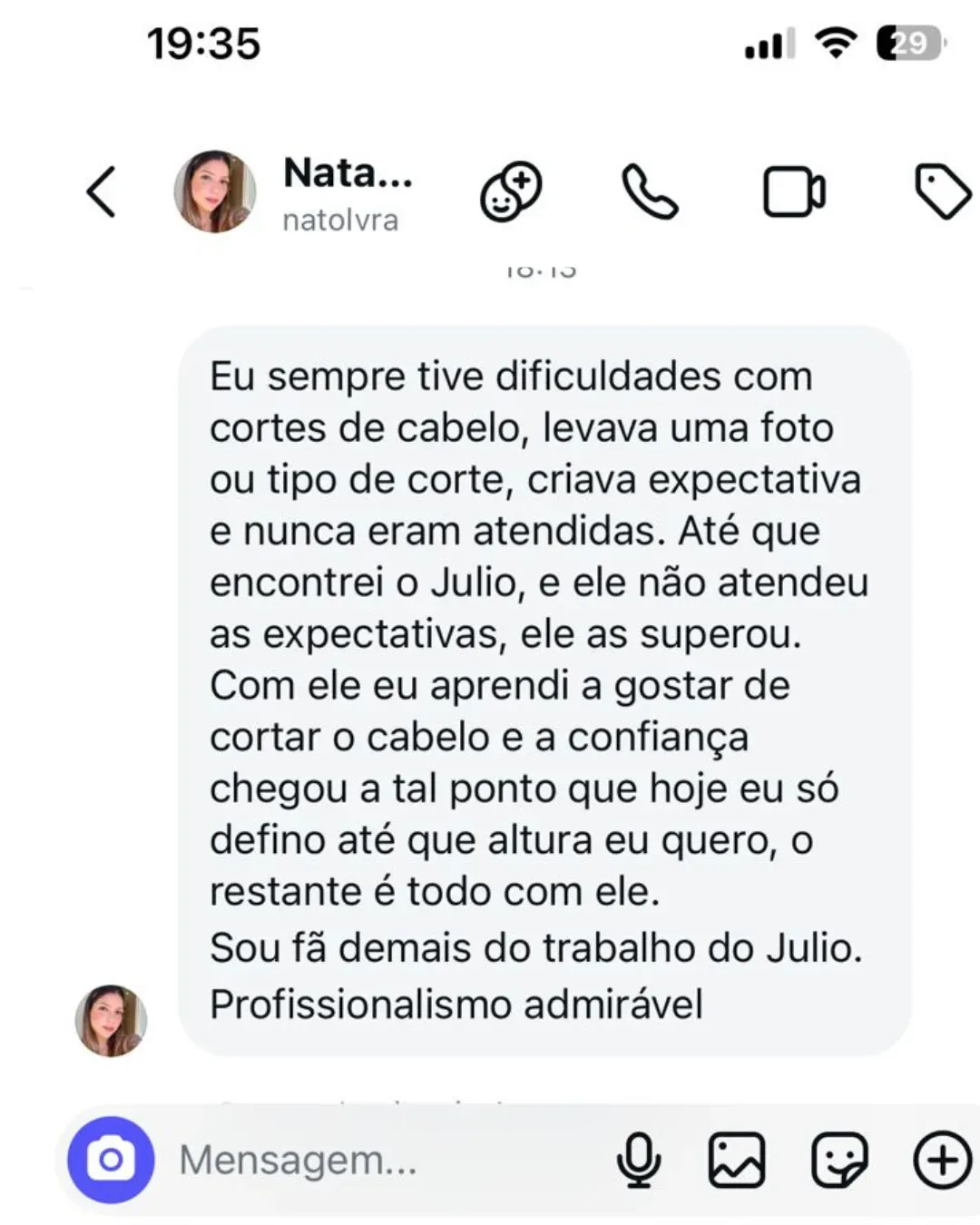Open the tag label icon
This screenshot has width=980, height=1225.
[x=942, y=191]
